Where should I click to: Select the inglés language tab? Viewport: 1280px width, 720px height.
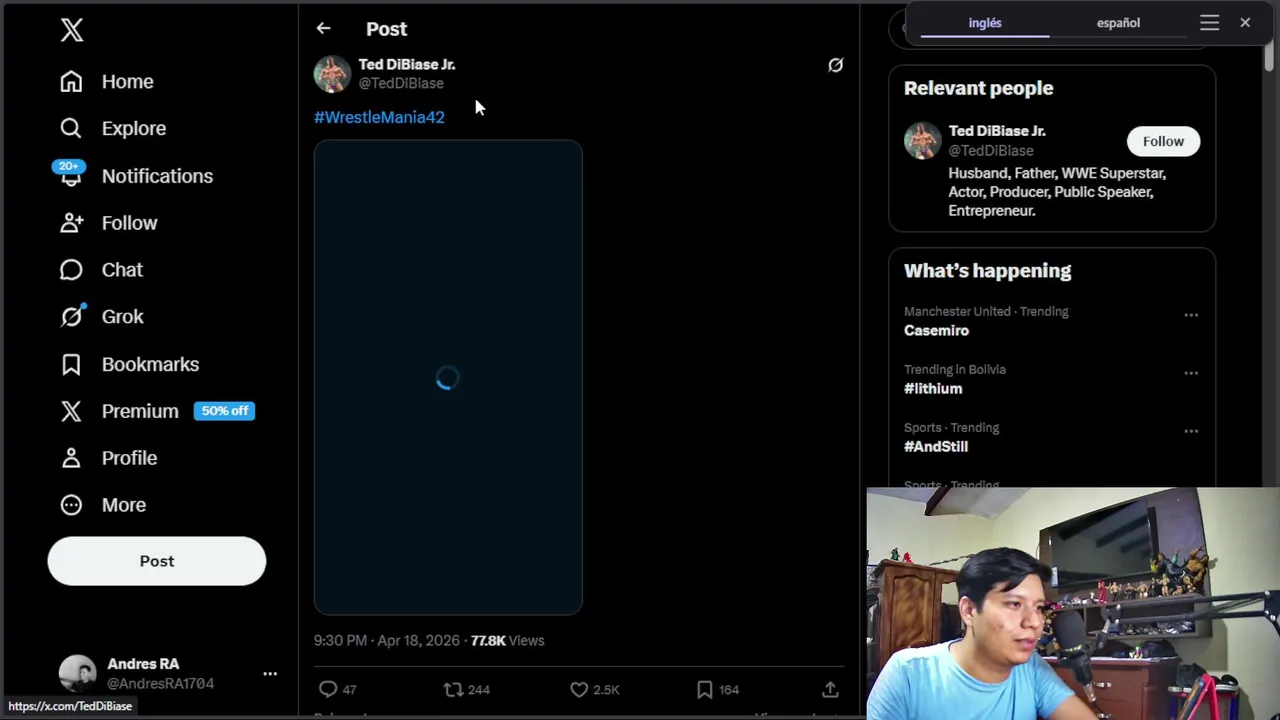985,23
